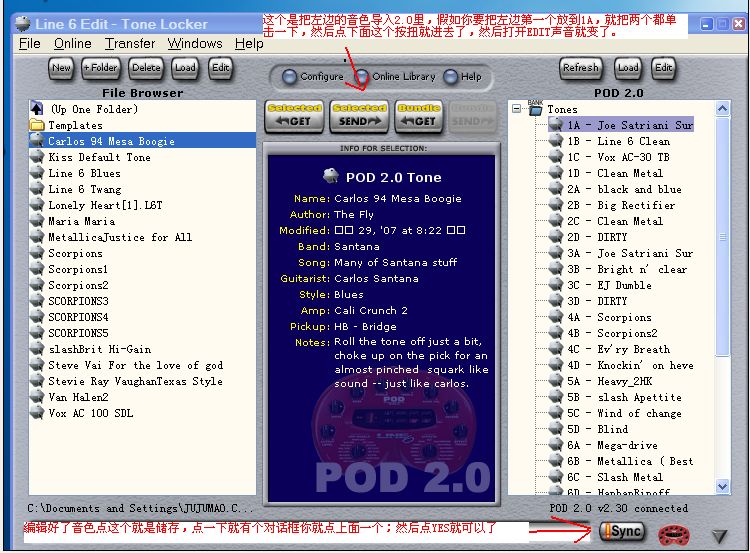Click the tone icon for 6C - Slash Metal
The height and width of the screenshot is (553, 750).
point(555,477)
